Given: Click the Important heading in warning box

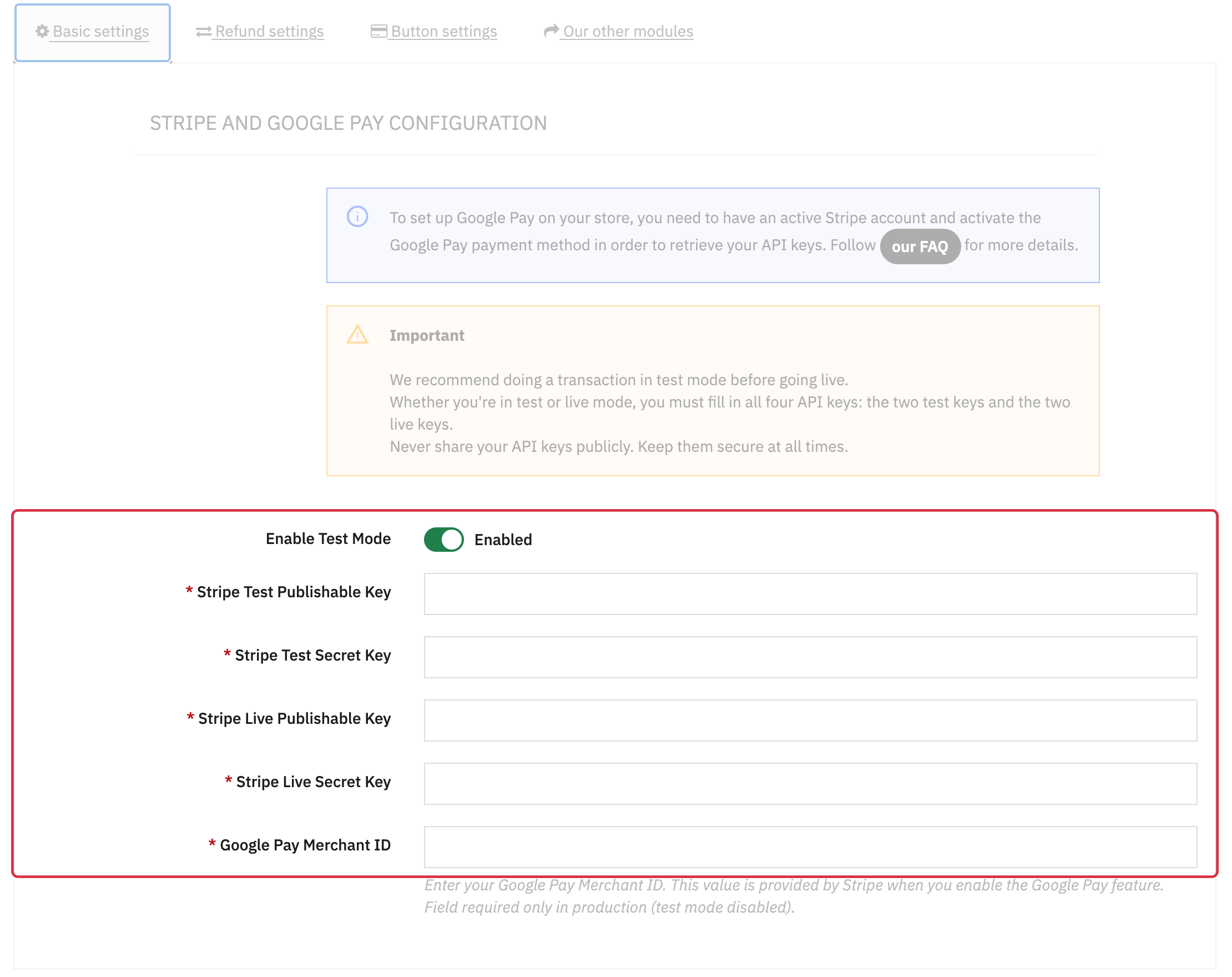Looking at the screenshot, I should (427, 335).
